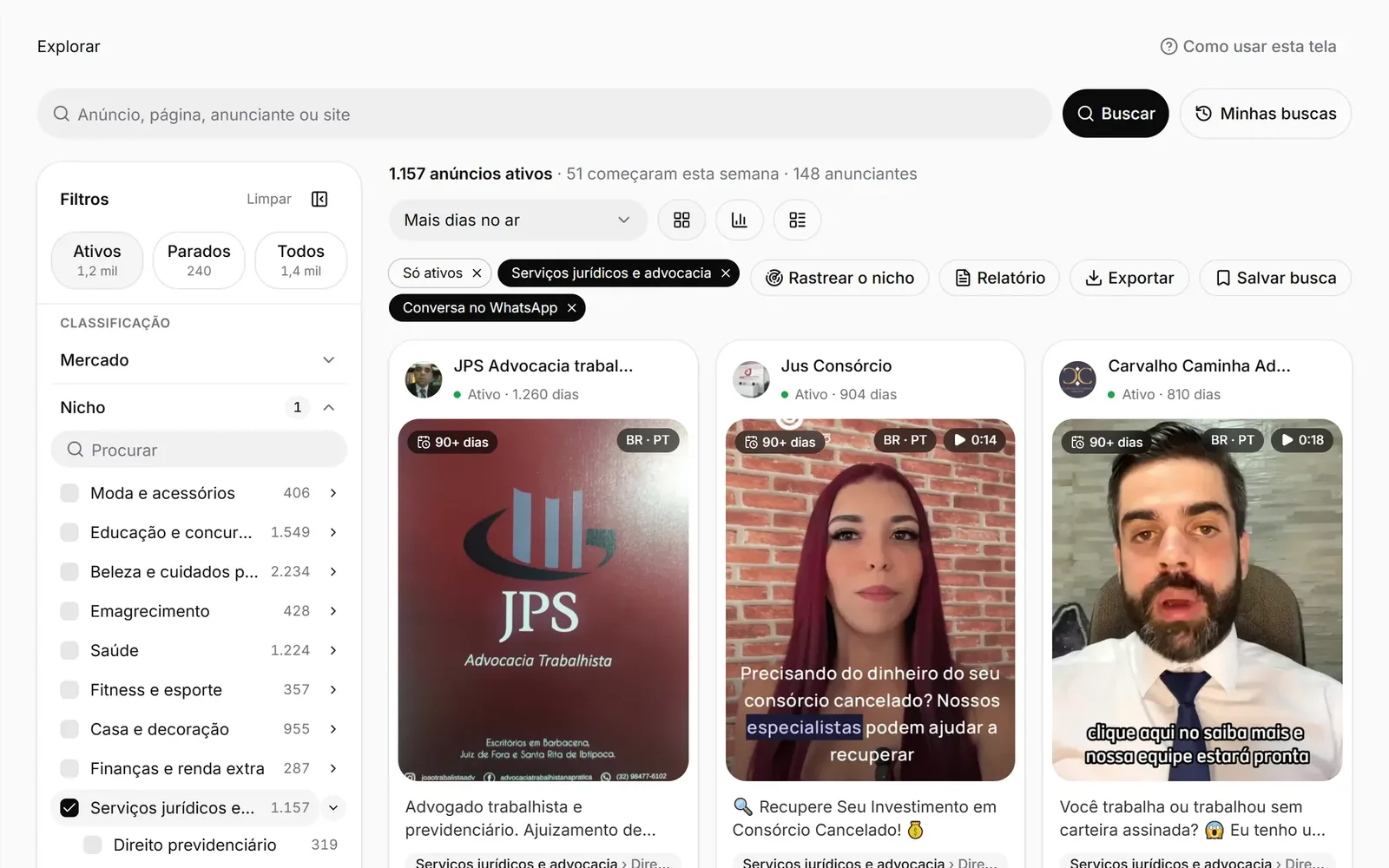Save this search with Salvar busca

(x=1275, y=278)
